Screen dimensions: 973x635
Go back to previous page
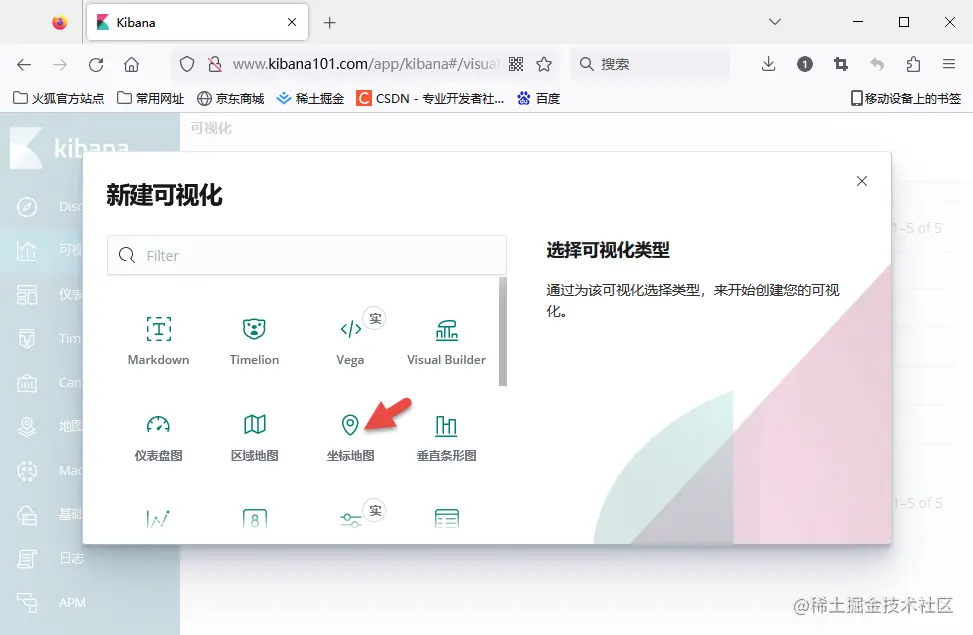coord(24,64)
